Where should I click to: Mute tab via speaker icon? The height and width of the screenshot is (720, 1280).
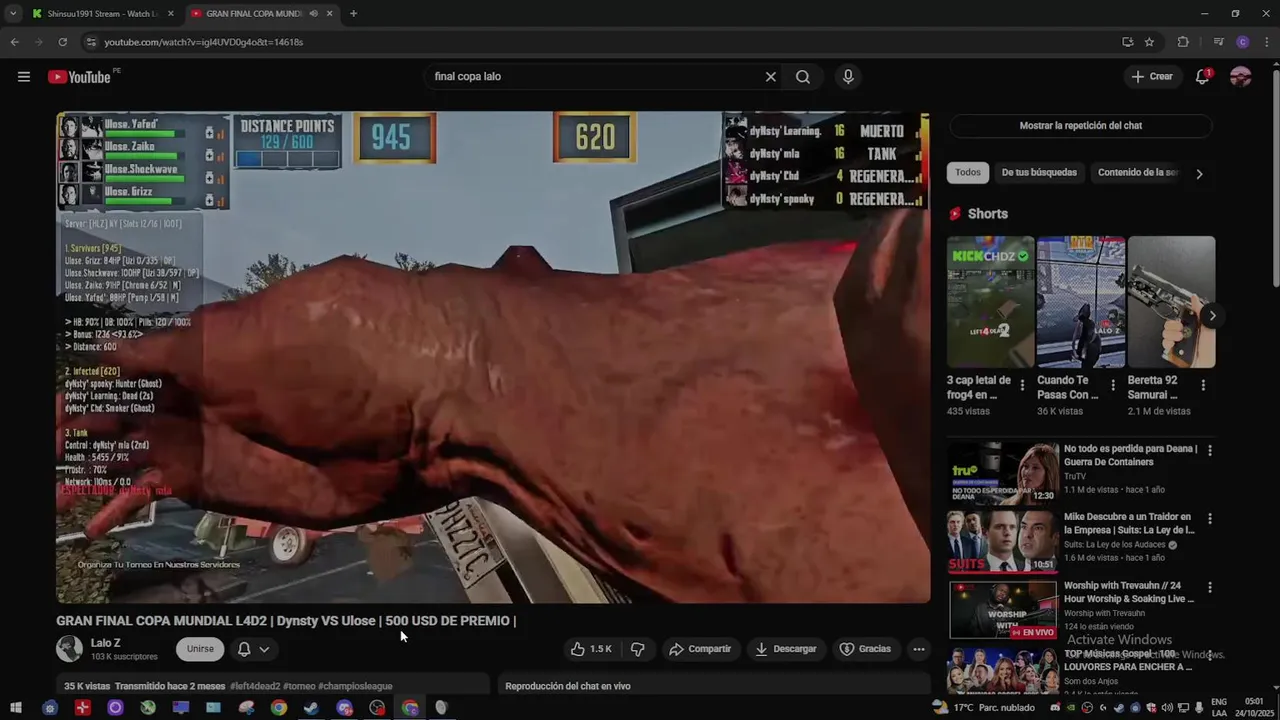(313, 14)
